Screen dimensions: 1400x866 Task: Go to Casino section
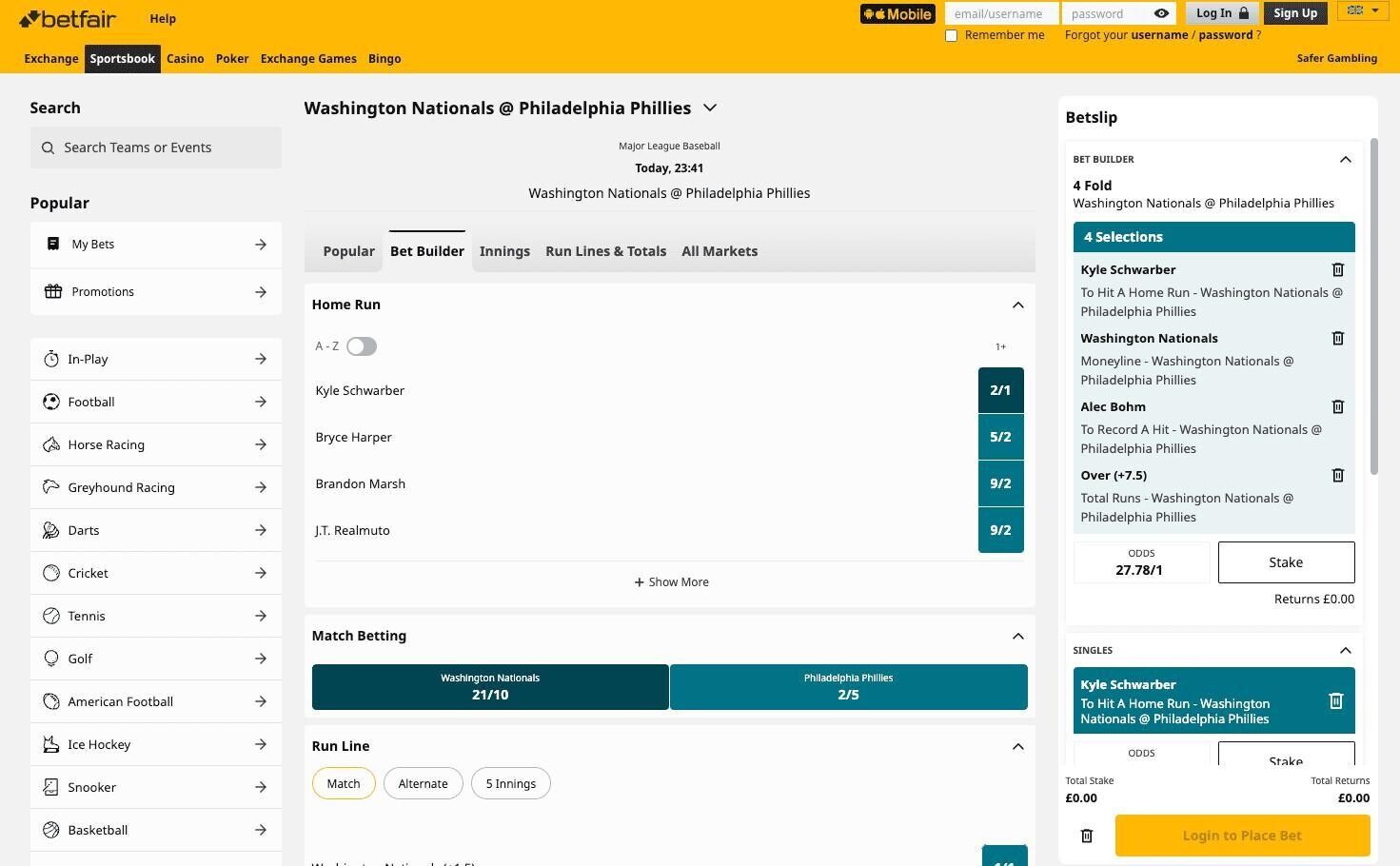(x=185, y=59)
